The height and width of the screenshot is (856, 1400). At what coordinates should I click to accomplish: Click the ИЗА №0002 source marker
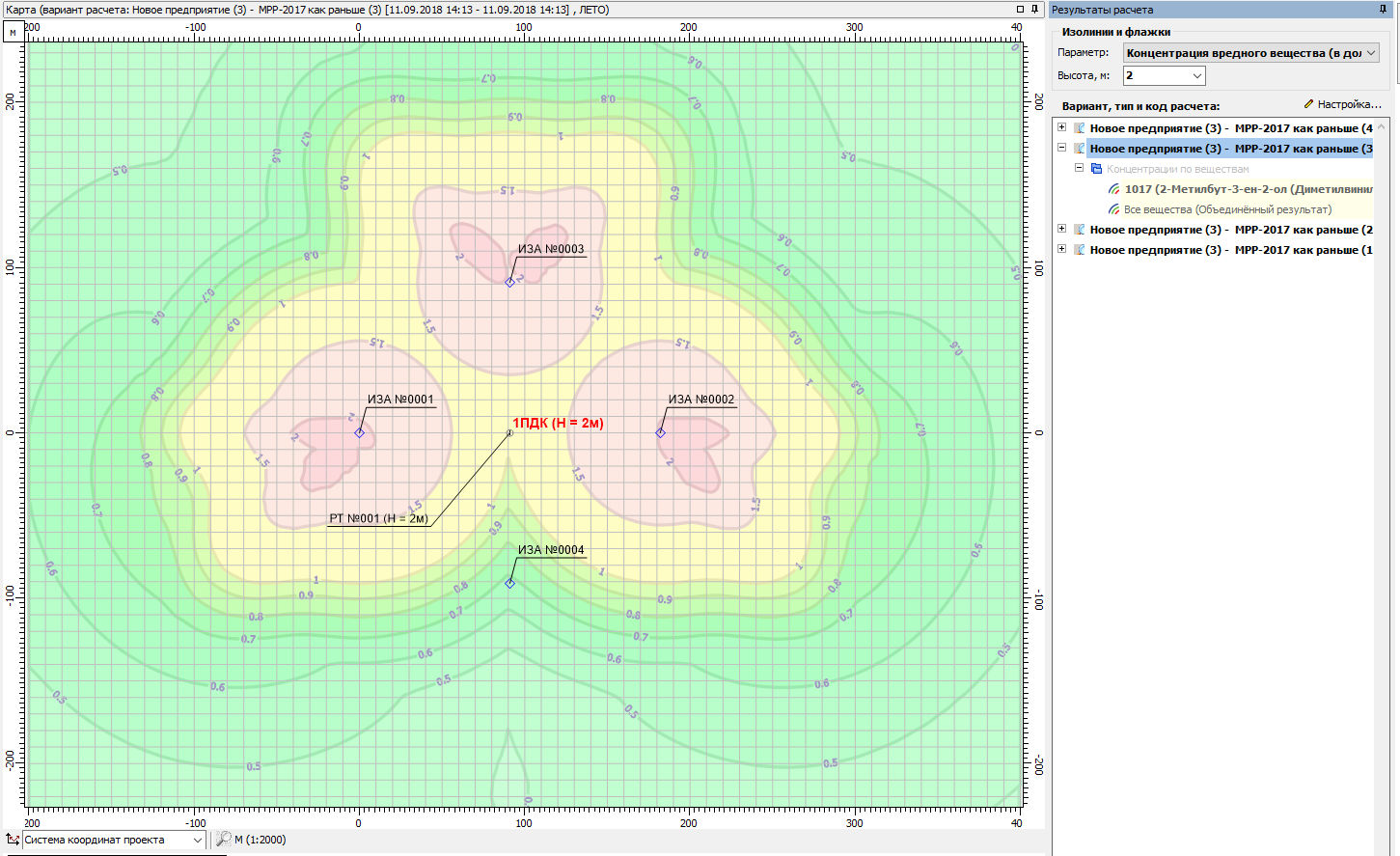pos(660,432)
